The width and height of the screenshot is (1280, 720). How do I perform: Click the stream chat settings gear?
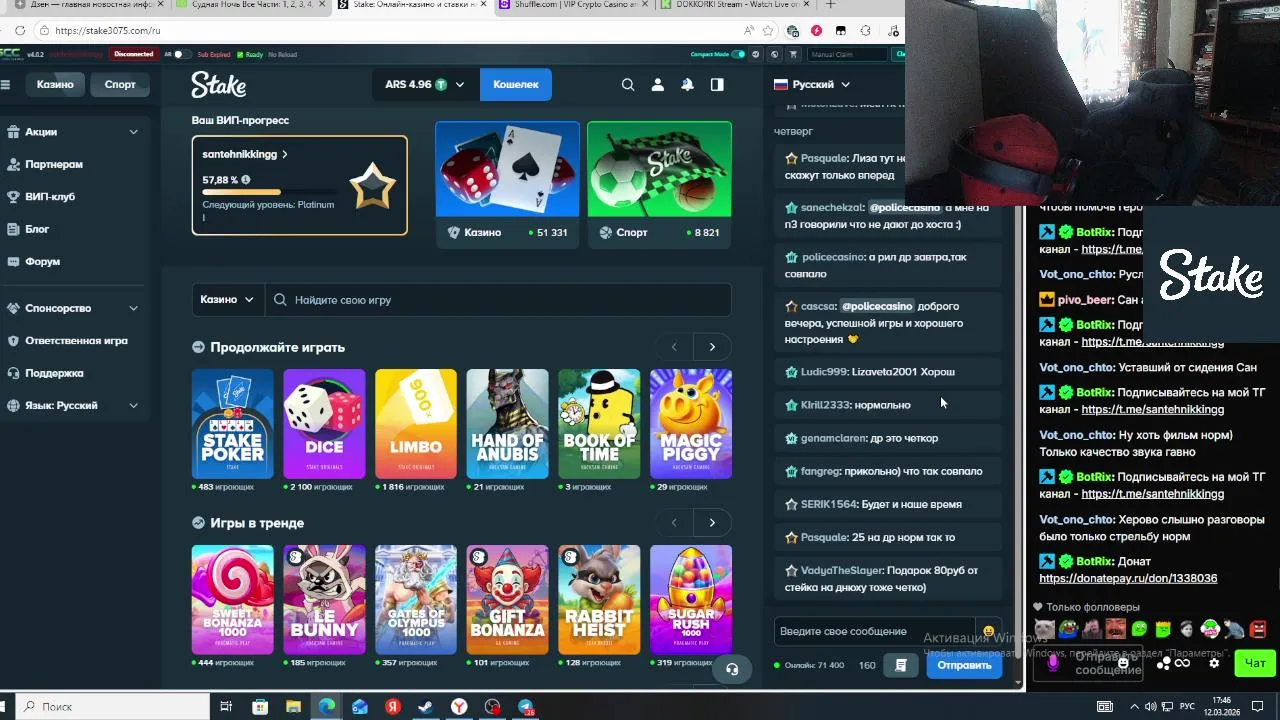1214,663
